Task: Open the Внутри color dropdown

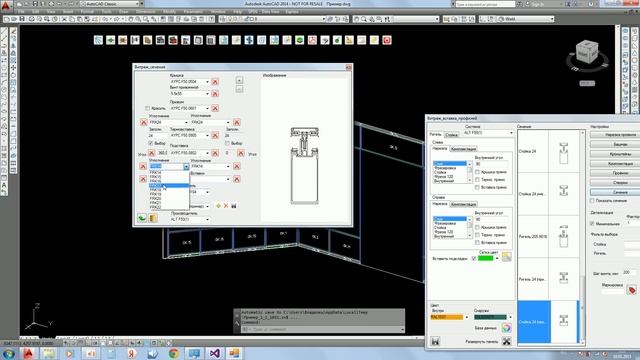Action: pyautogui.click(x=467, y=317)
